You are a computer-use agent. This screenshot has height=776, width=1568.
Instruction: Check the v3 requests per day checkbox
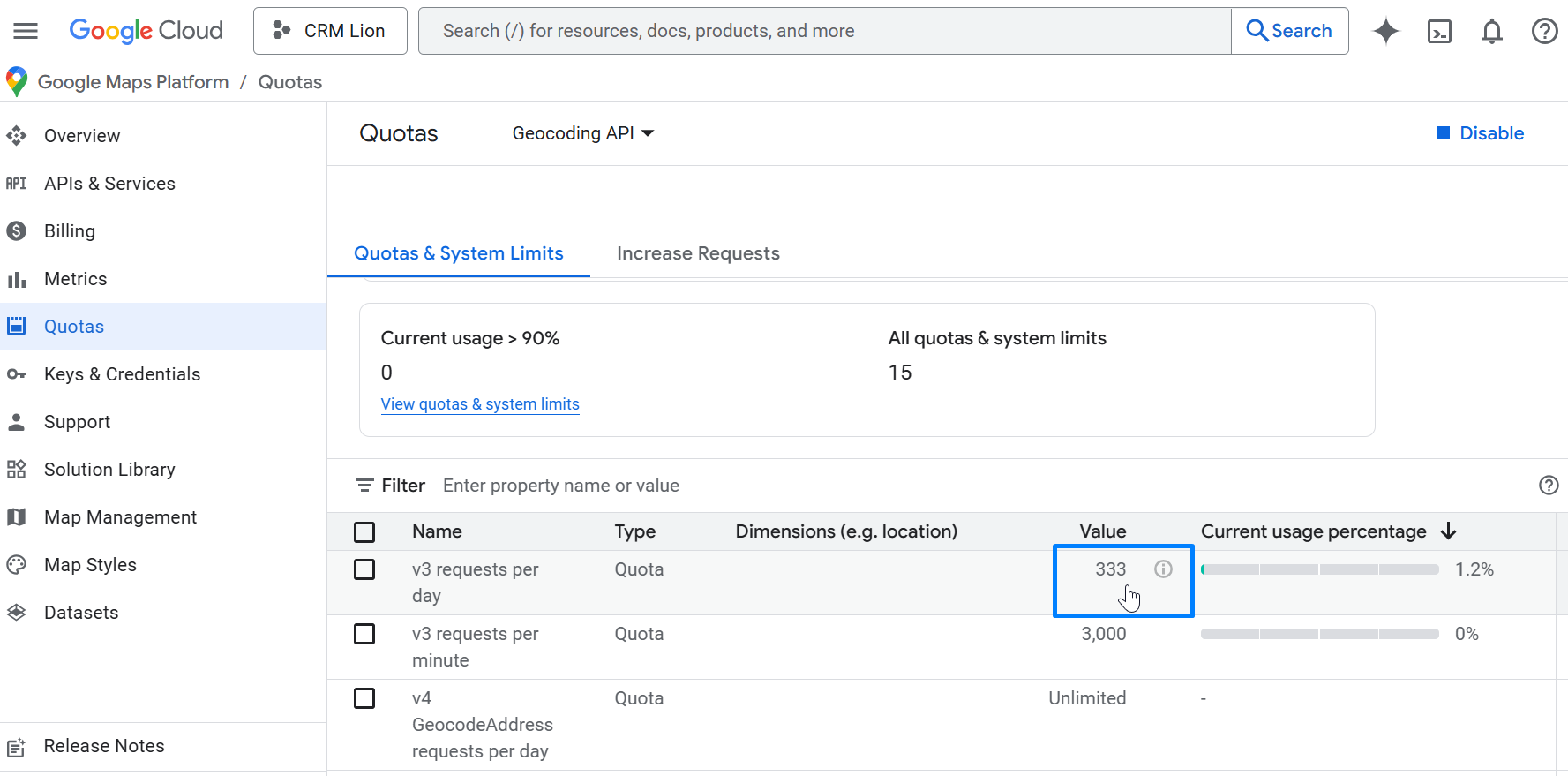[364, 569]
